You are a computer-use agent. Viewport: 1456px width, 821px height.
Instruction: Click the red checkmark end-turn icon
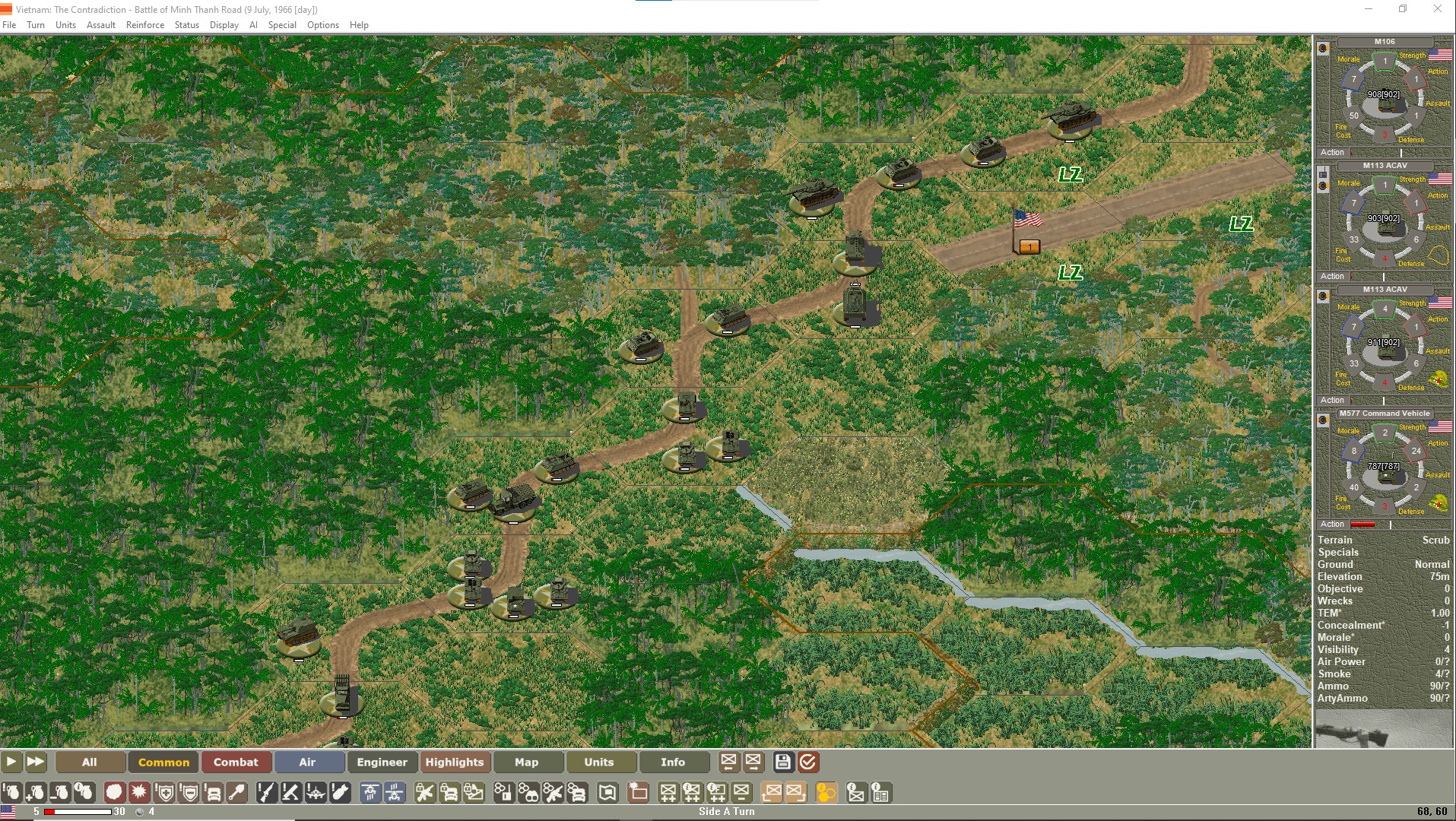tap(808, 762)
